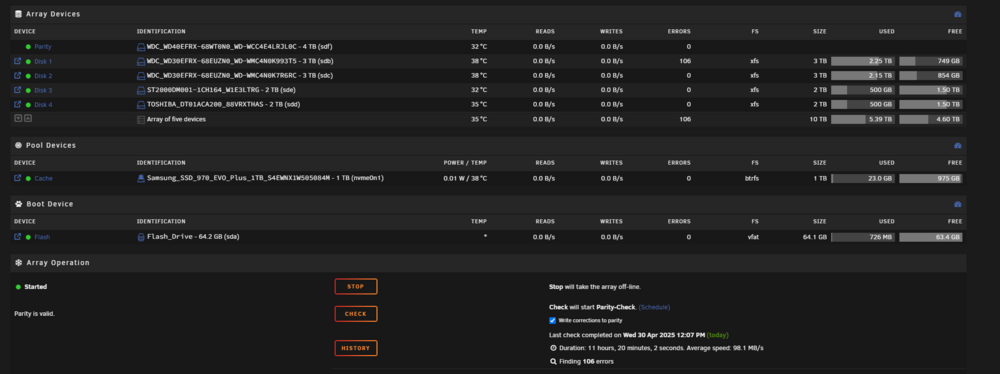Screen dimensions: 1000x374
Task: Open the parity check HISTORY
Action: (356, 348)
